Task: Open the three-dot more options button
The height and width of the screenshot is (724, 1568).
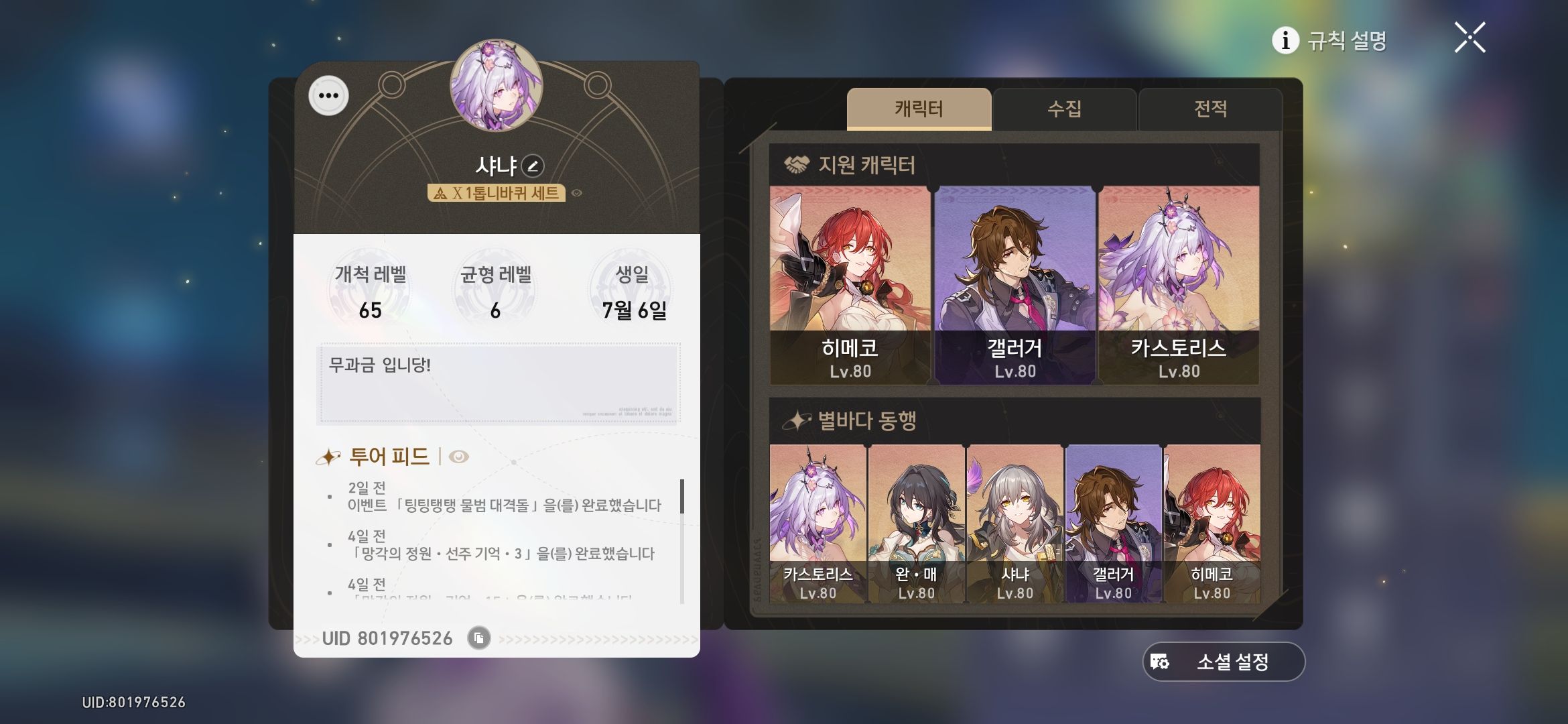Action: click(x=328, y=96)
